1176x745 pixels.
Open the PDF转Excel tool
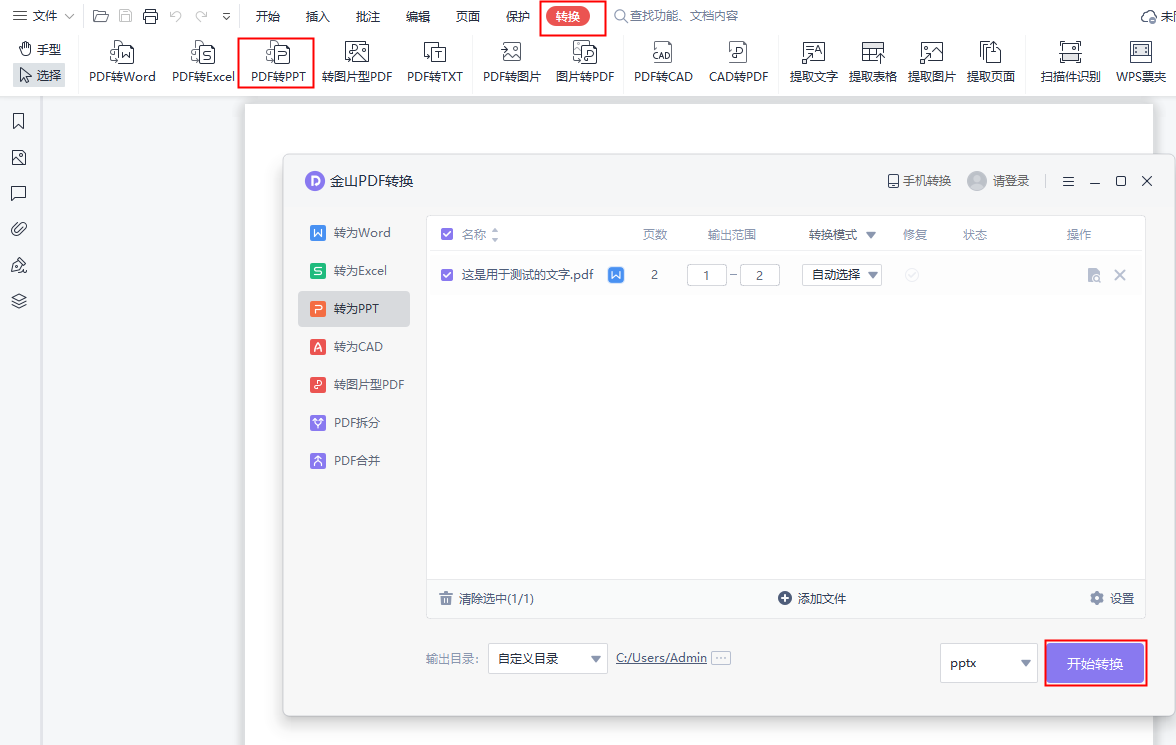point(202,62)
